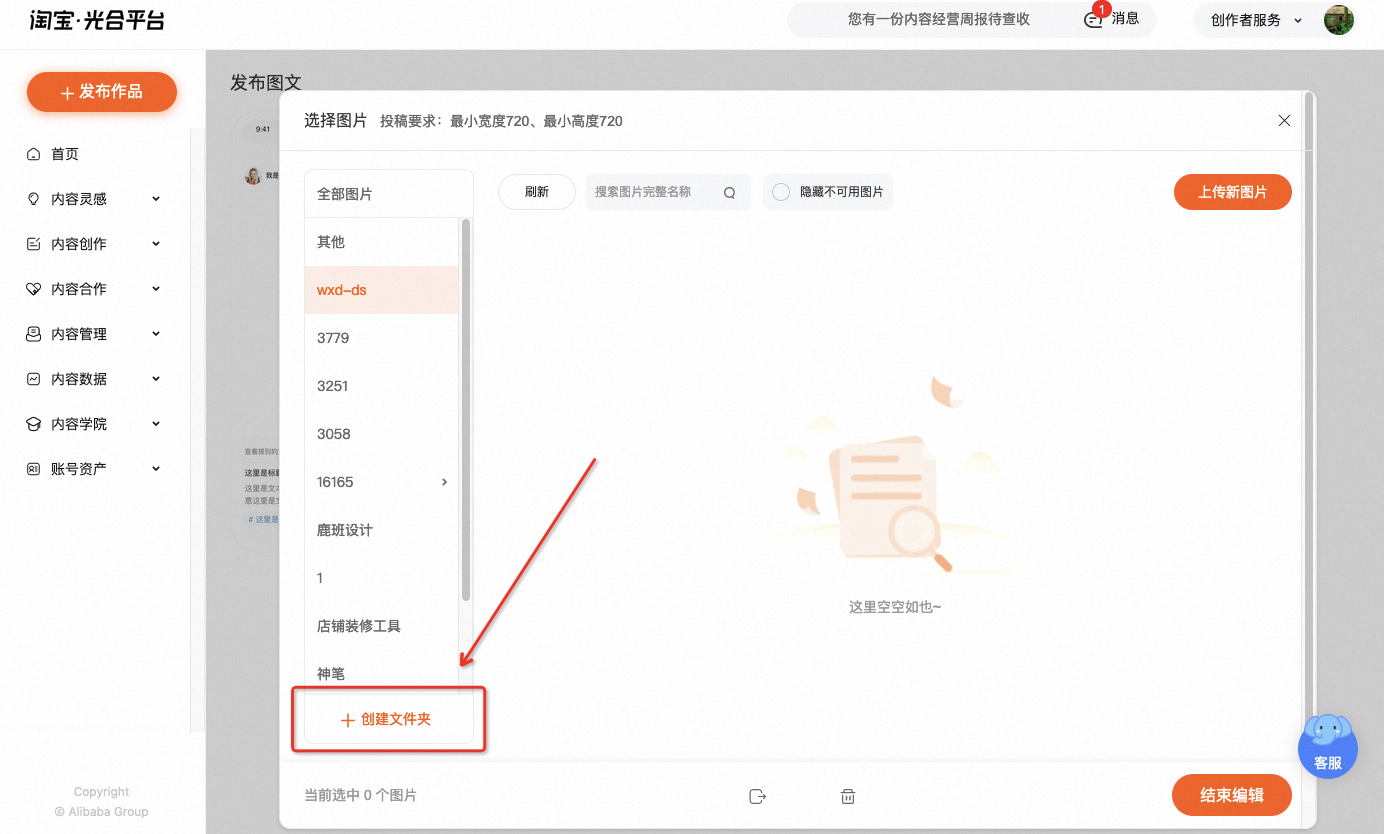Click the 首页 menu label
The image size is (1384, 834).
click(x=65, y=154)
